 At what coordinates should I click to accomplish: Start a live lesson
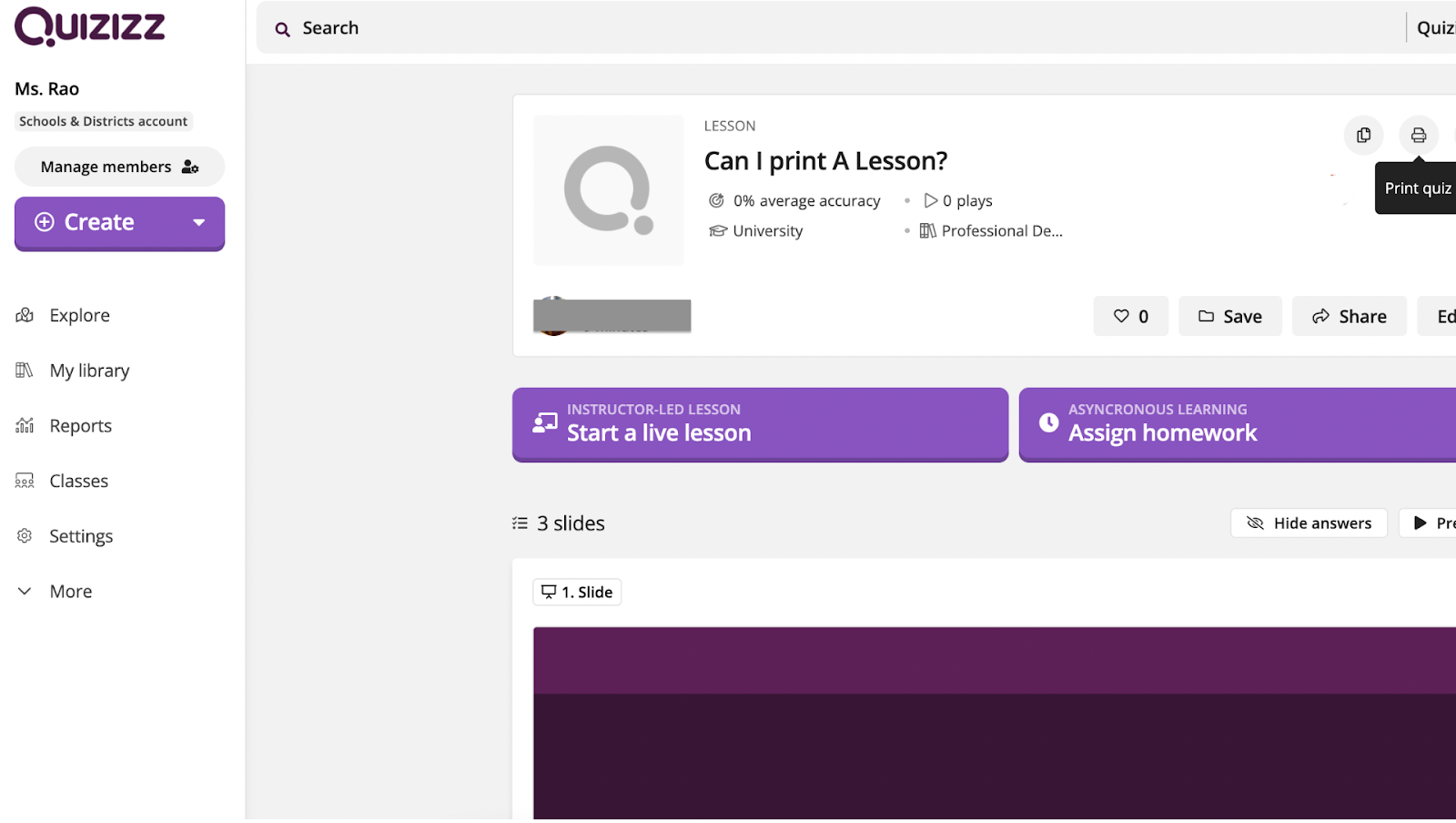(x=760, y=424)
